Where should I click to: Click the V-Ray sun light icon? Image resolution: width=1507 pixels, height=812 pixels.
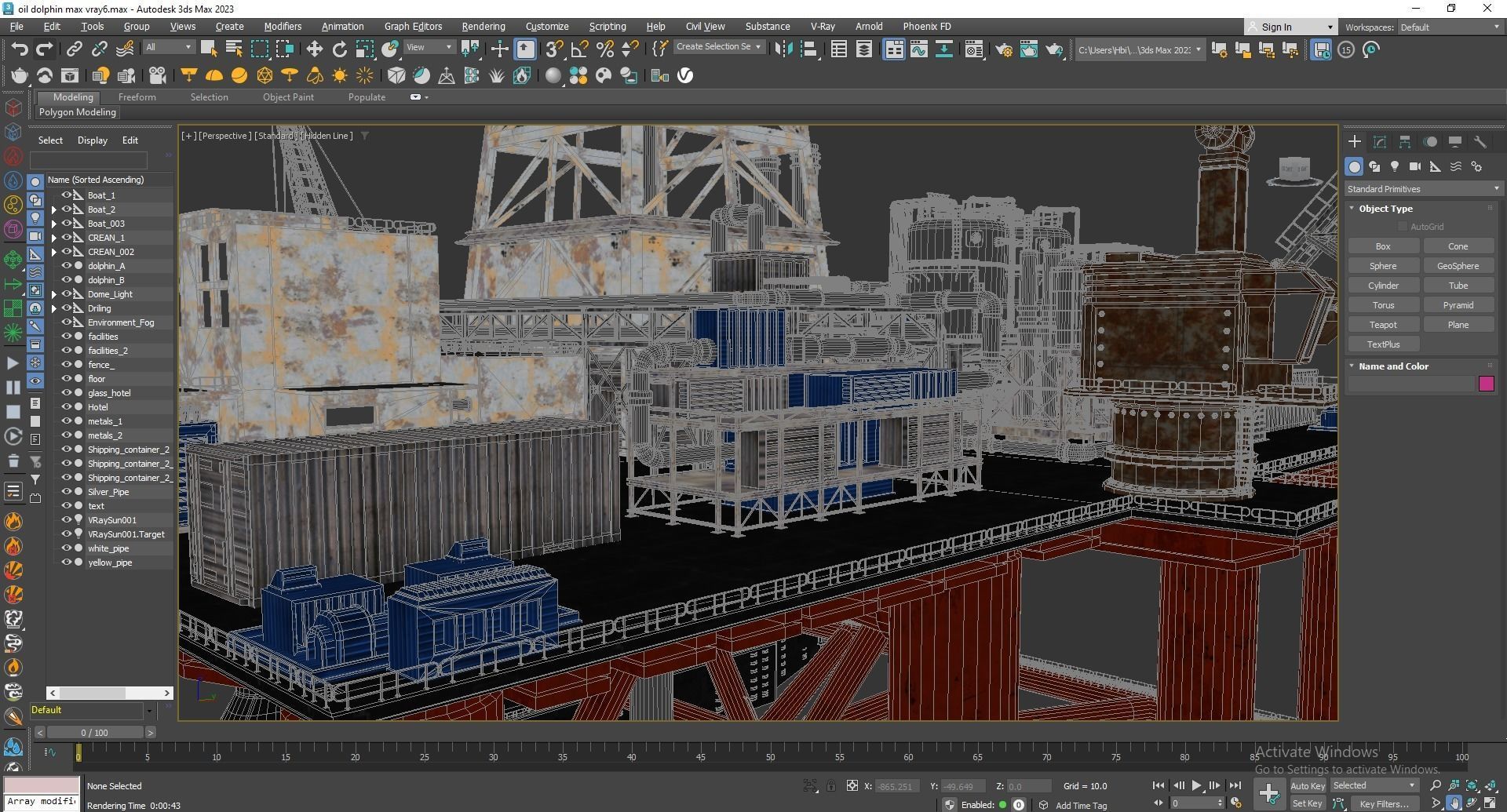pos(340,76)
